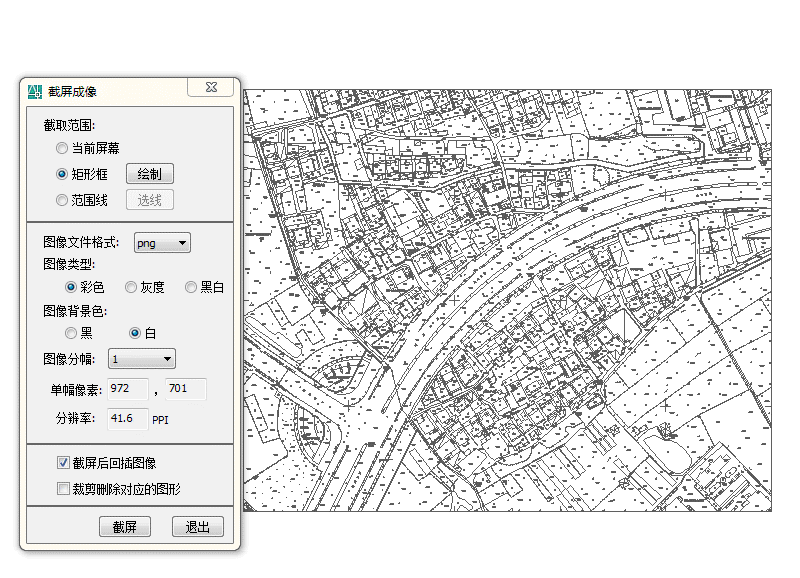Click the 截屏成像 dialog title icon
The height and width of the screenshot is (578, 800).
(35, 92)
